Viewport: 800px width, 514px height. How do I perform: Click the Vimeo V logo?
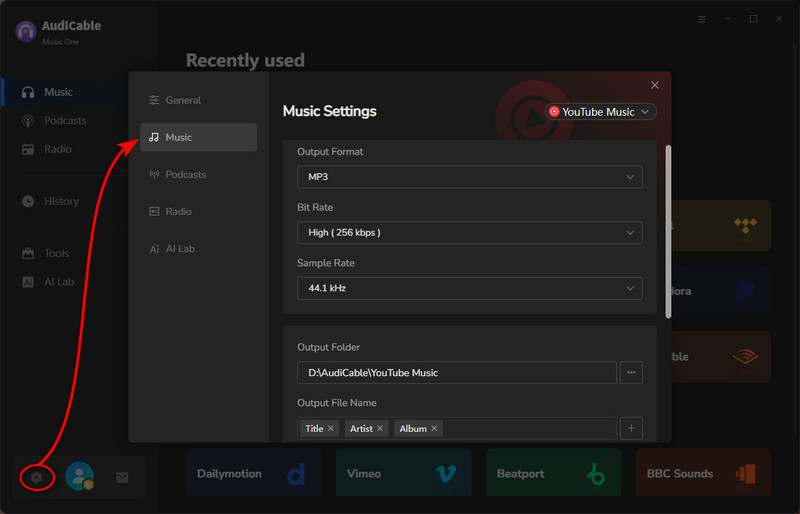coord(445,474)
